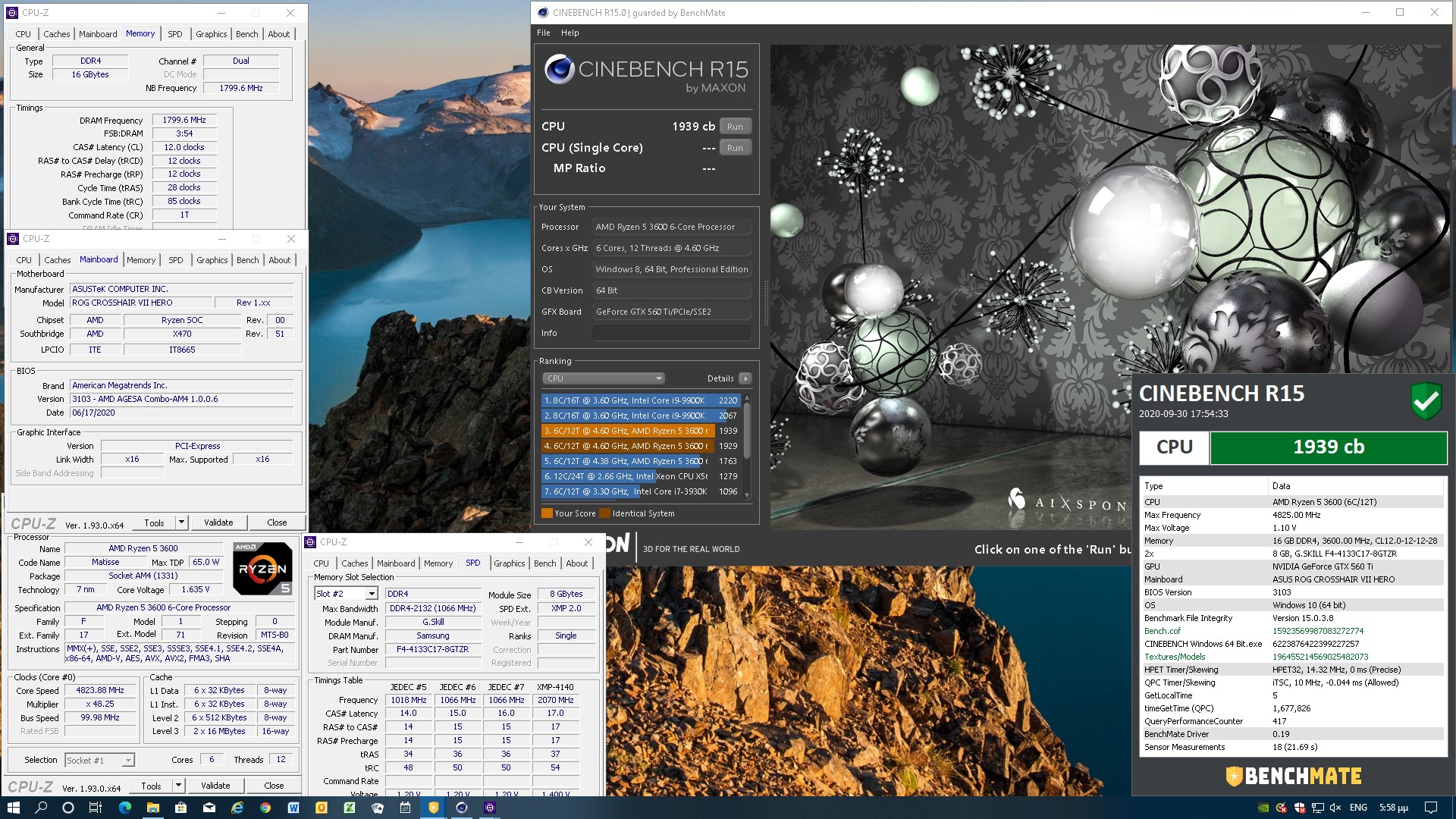The width and height of the screenshot is (1456, 819).
Task: Open About tab in Mainboard CPU-Z window
Action: (279, 260)
